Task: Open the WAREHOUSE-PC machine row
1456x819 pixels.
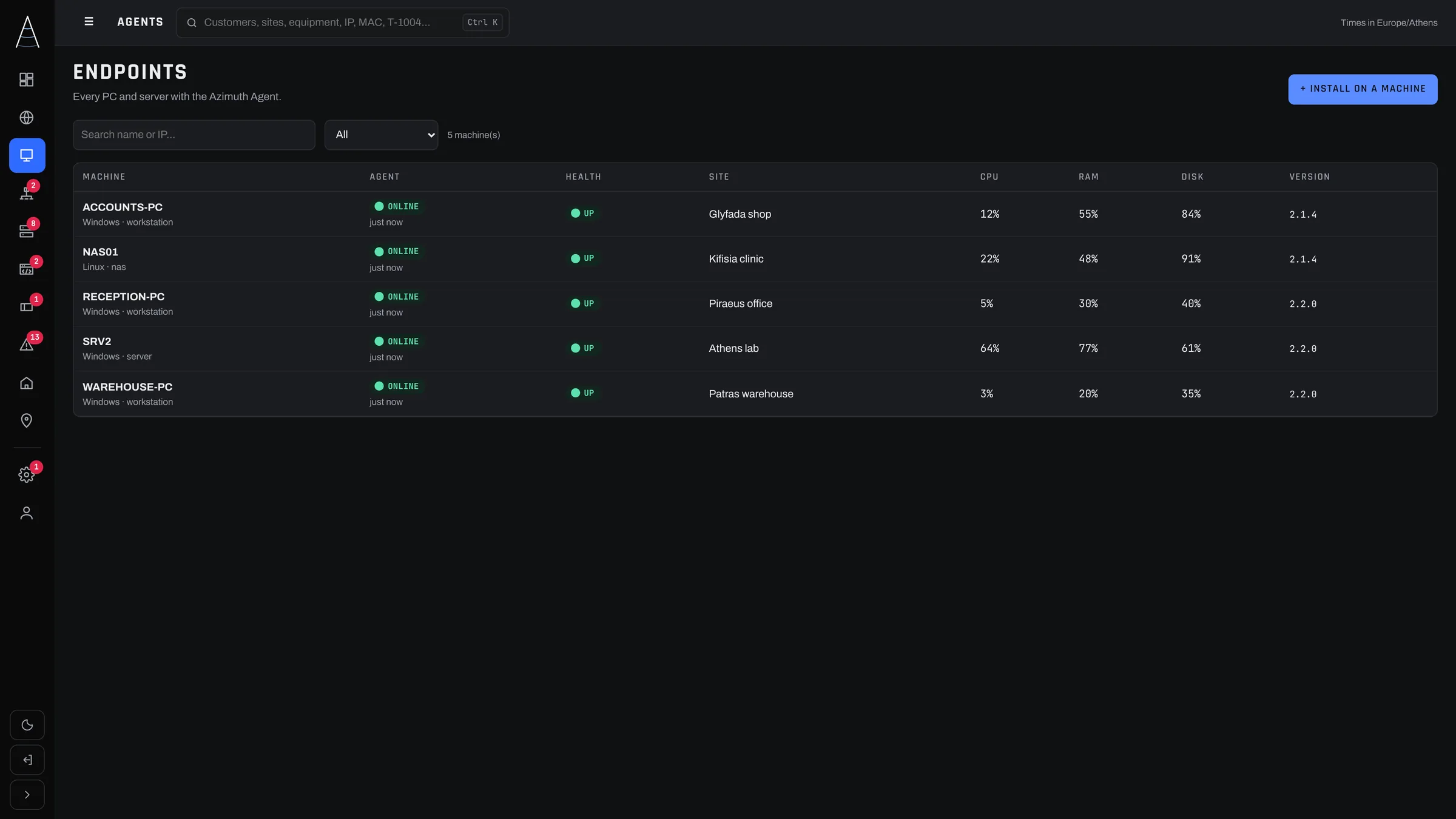Action: [755, 394]
